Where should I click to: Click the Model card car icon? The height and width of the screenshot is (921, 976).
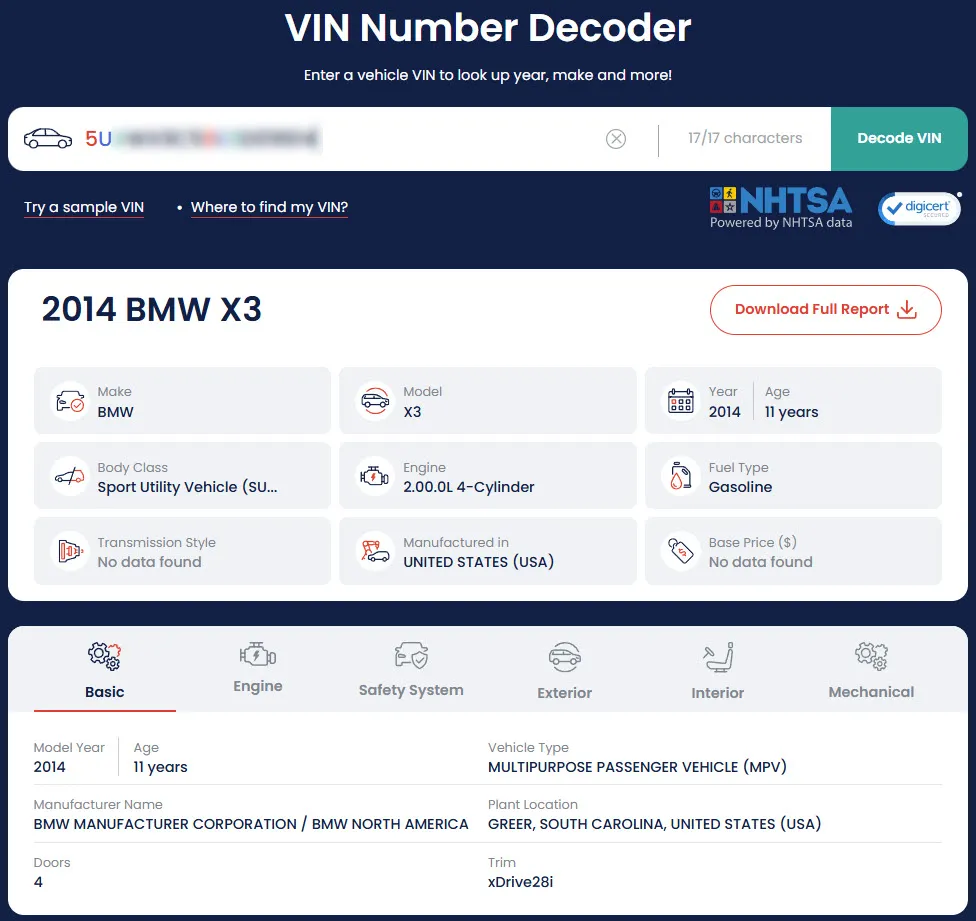[x=375, y=401]
